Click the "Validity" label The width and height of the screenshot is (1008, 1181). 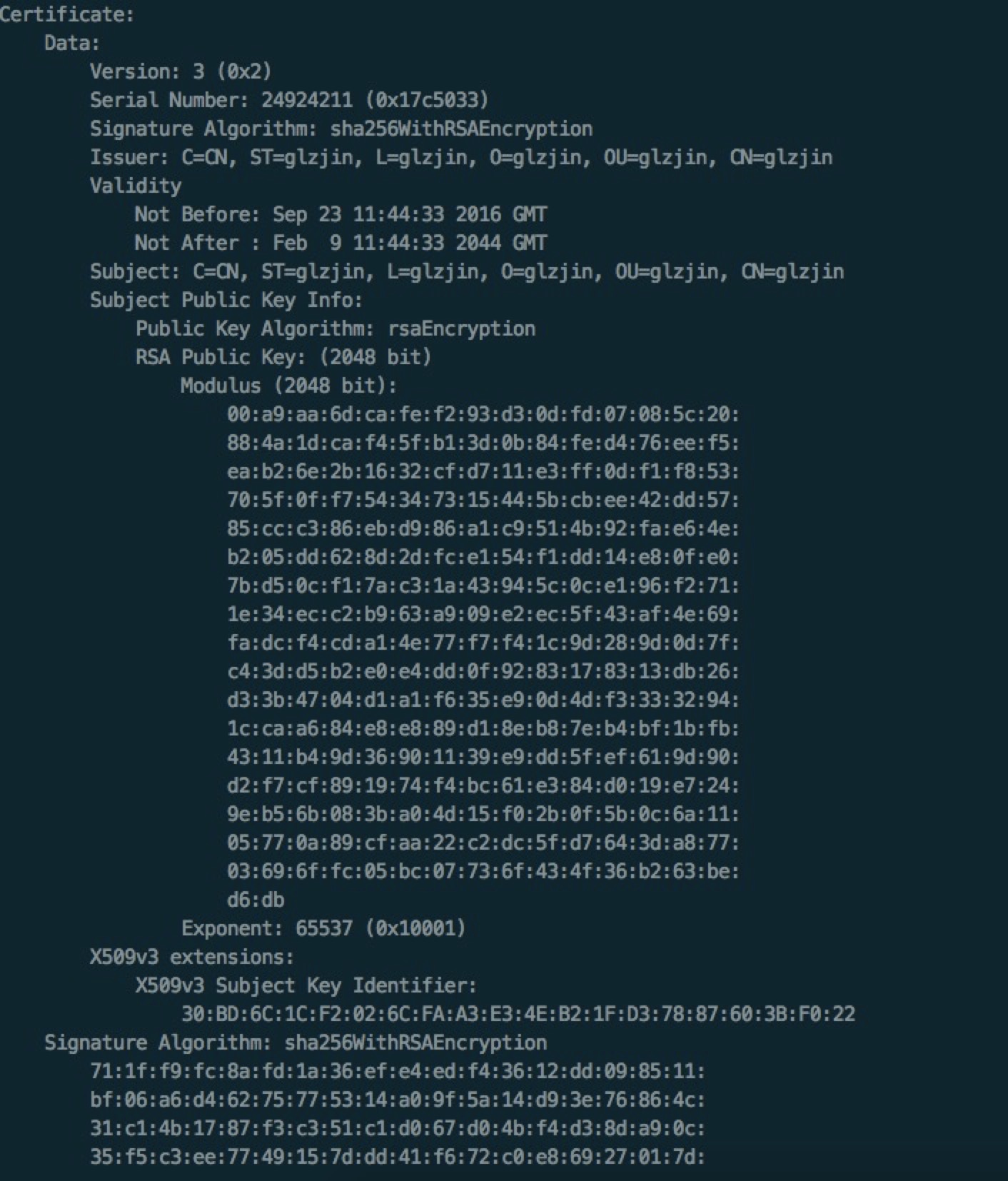pyautogui.click(x=136, y=186)
